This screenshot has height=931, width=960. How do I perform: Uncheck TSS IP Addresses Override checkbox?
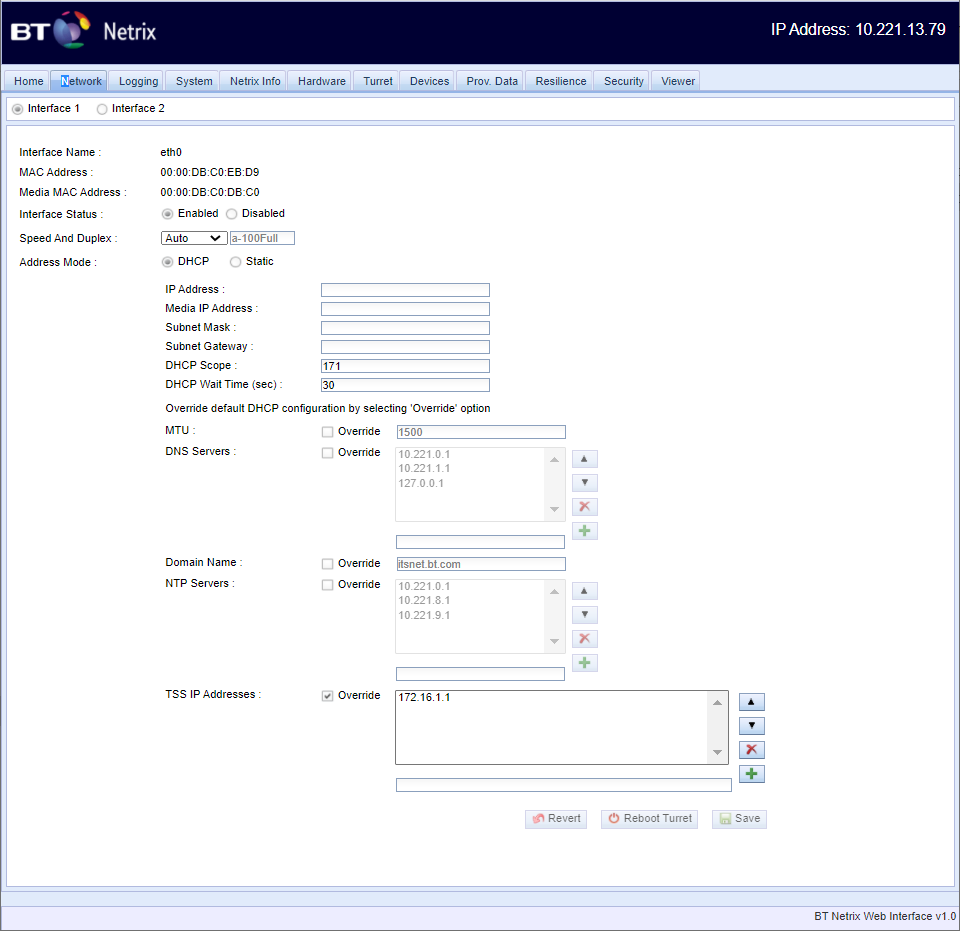(x=328, y=696)
